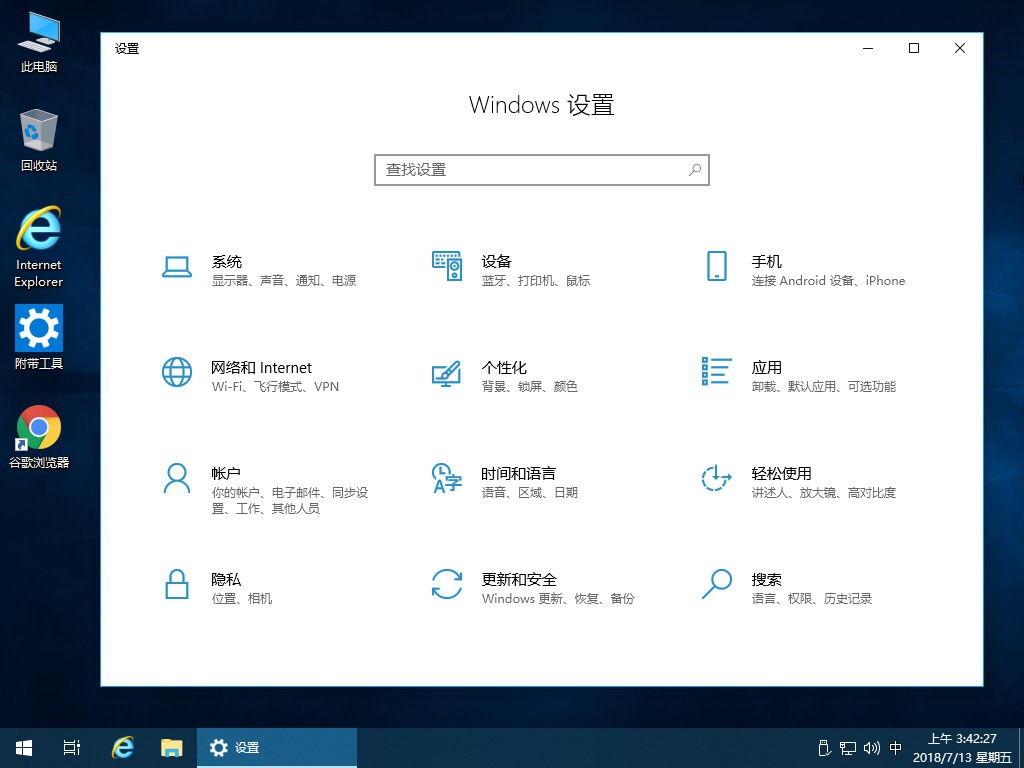Open the 系统 laptop icon
The width and height of the screenshot is (1024, 768).
coord(177,266)
